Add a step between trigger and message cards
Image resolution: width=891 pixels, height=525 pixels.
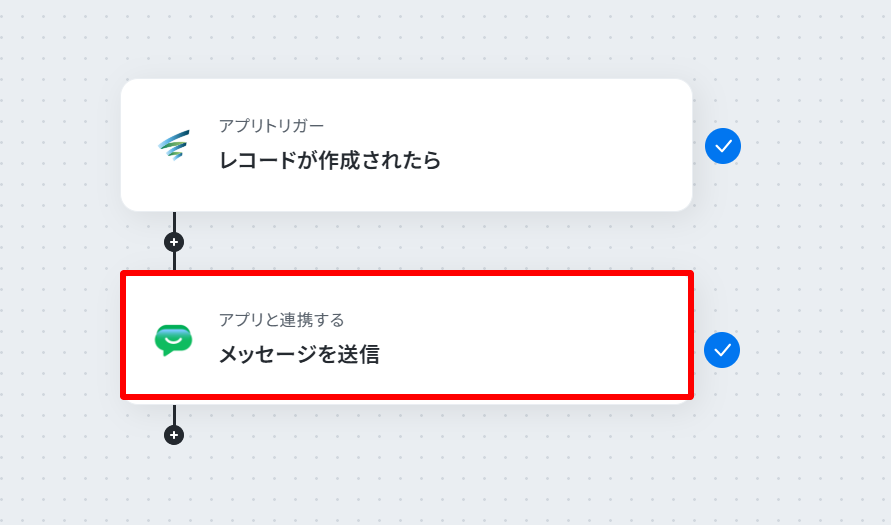point(174,242)
